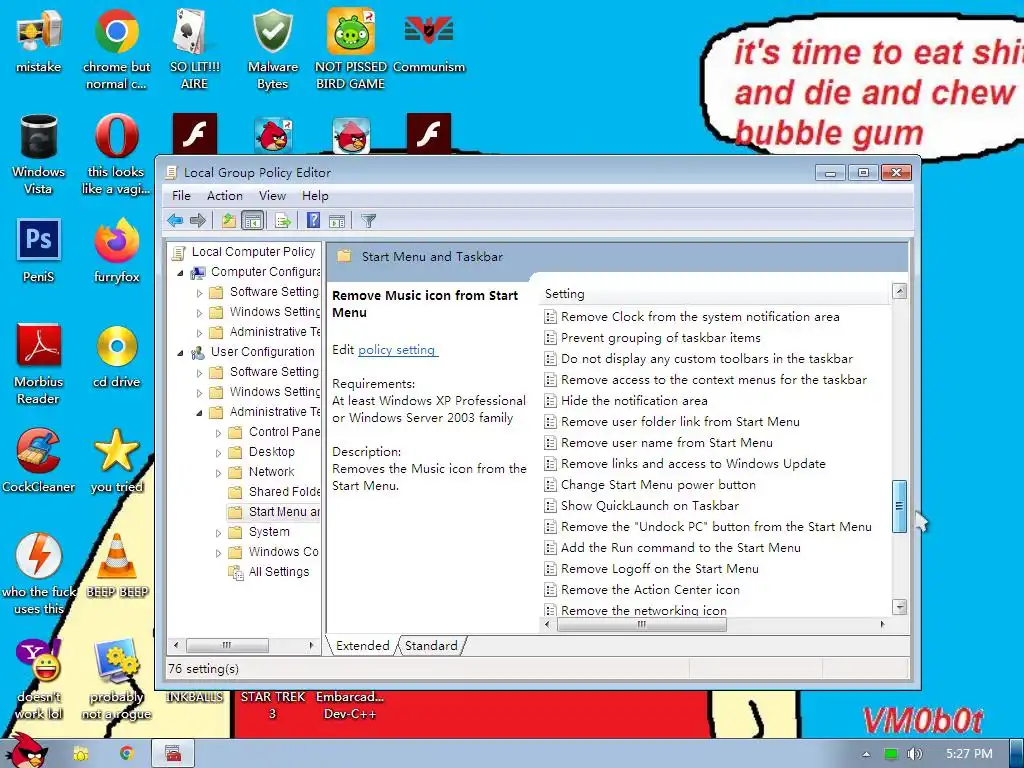This screenshot has height=768, width=1024.
Task: Select Remove the Action Center icon setting
Action: [x=650, y=590]
